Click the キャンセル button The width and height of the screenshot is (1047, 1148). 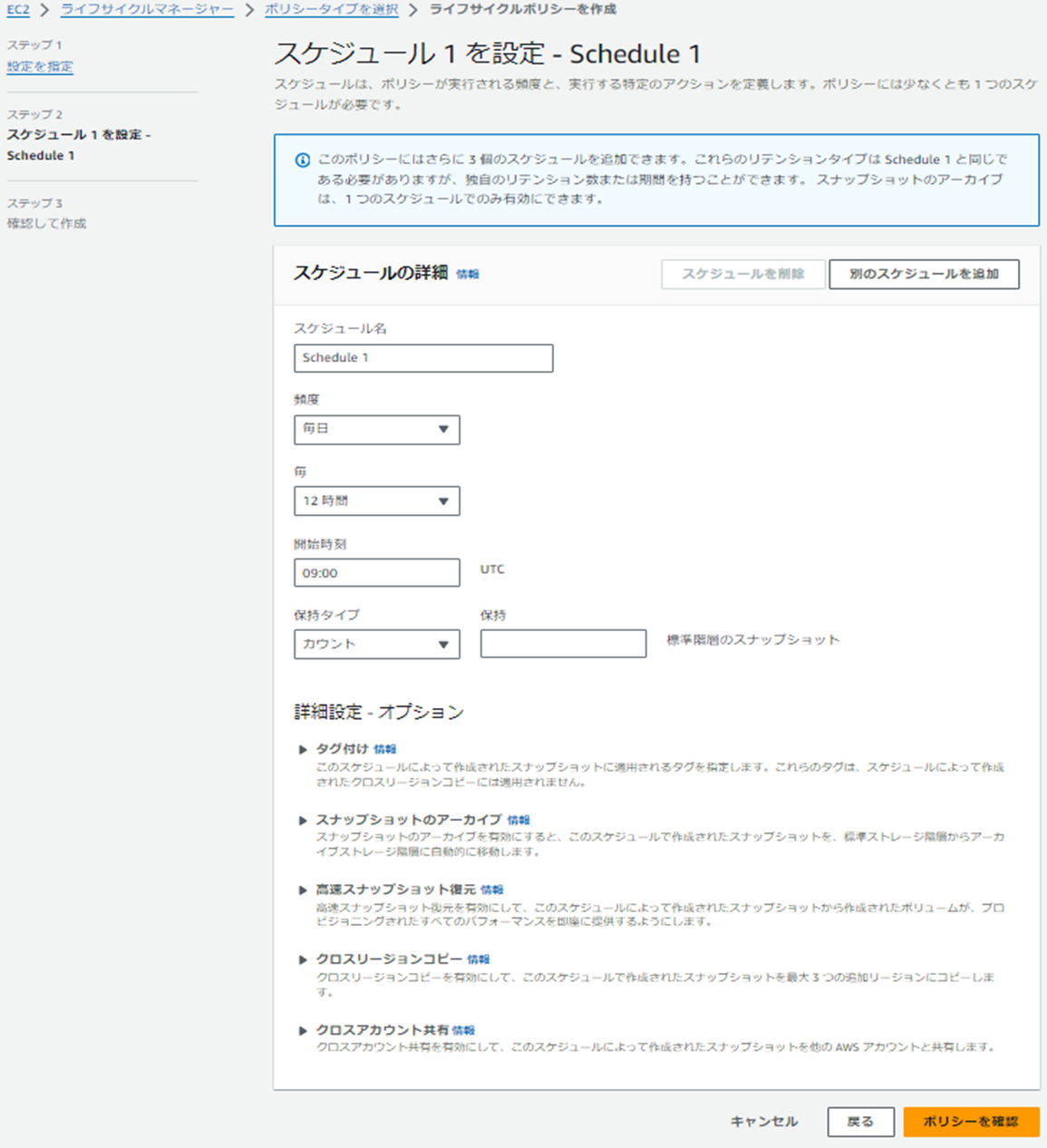coord(764,1122)
